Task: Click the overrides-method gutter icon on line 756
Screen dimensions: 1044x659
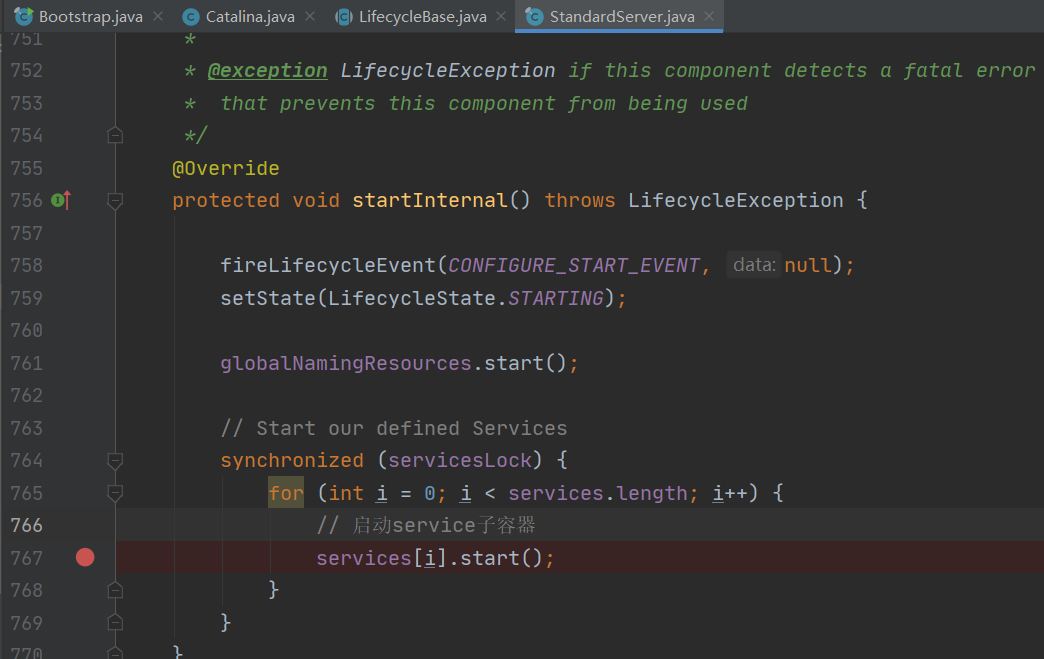Action: [x=61, y=200]
